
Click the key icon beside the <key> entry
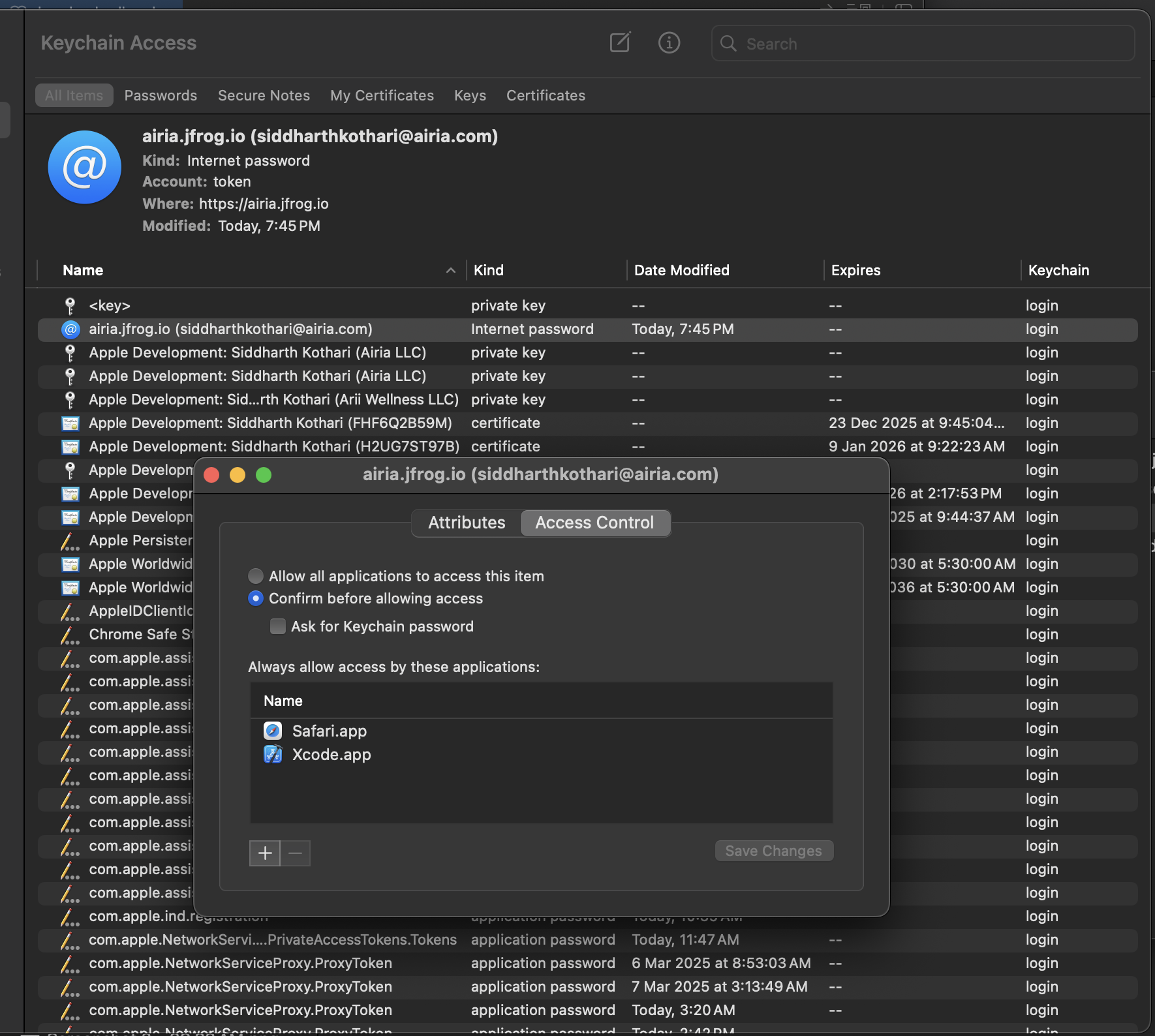70,305
